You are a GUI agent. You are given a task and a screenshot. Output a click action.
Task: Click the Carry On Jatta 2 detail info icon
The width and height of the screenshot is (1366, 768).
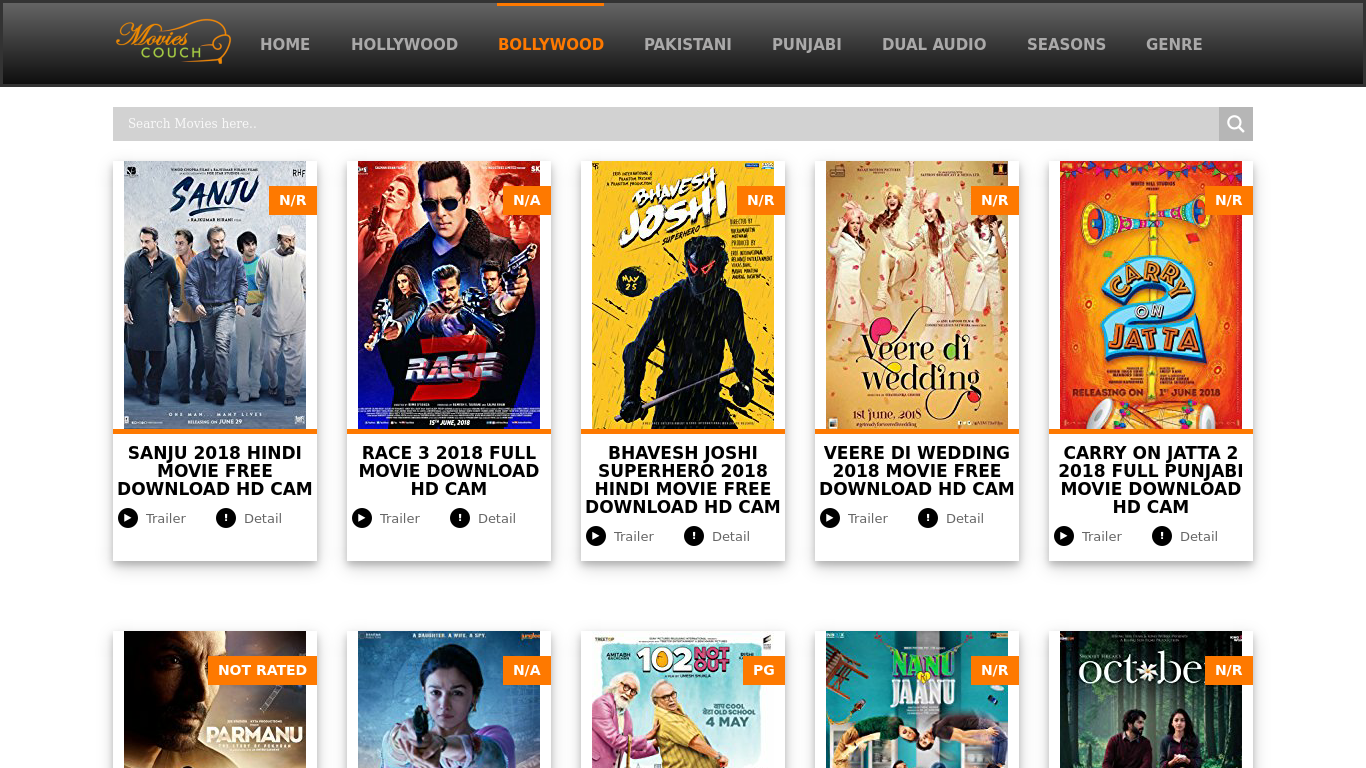[x=1162, y=536]
